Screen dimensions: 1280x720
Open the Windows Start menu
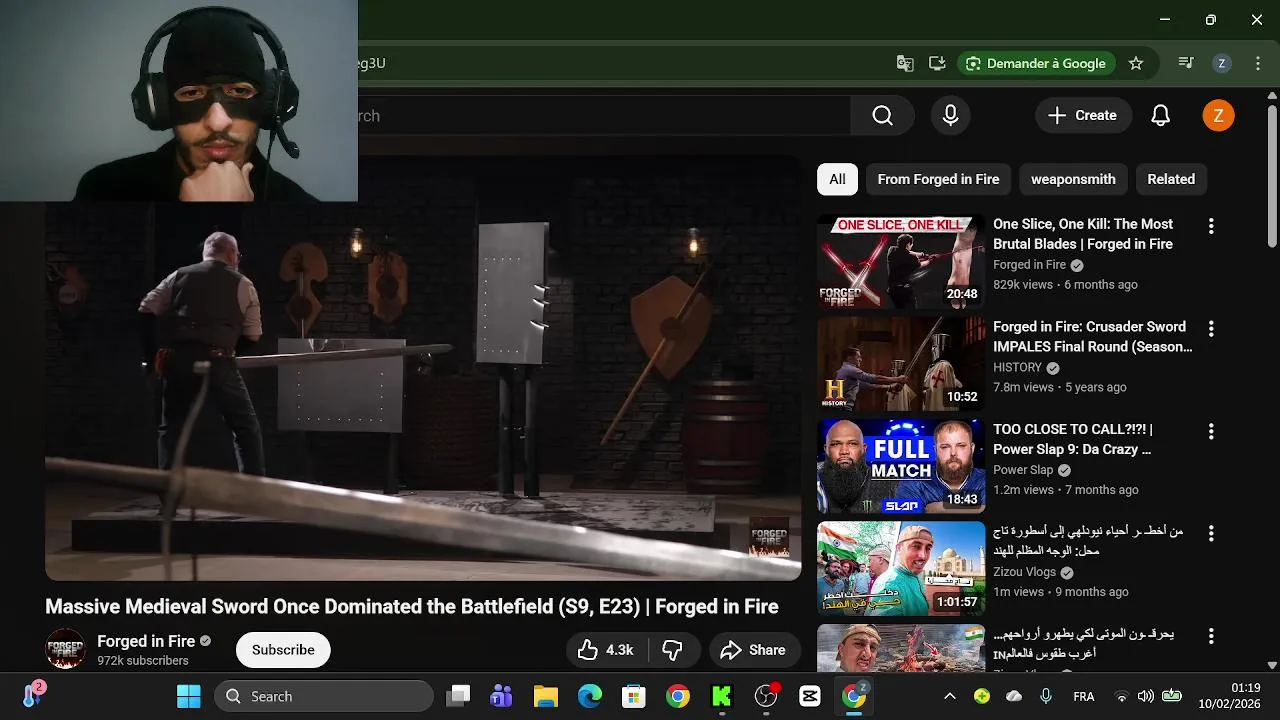[x=188, y=696]
